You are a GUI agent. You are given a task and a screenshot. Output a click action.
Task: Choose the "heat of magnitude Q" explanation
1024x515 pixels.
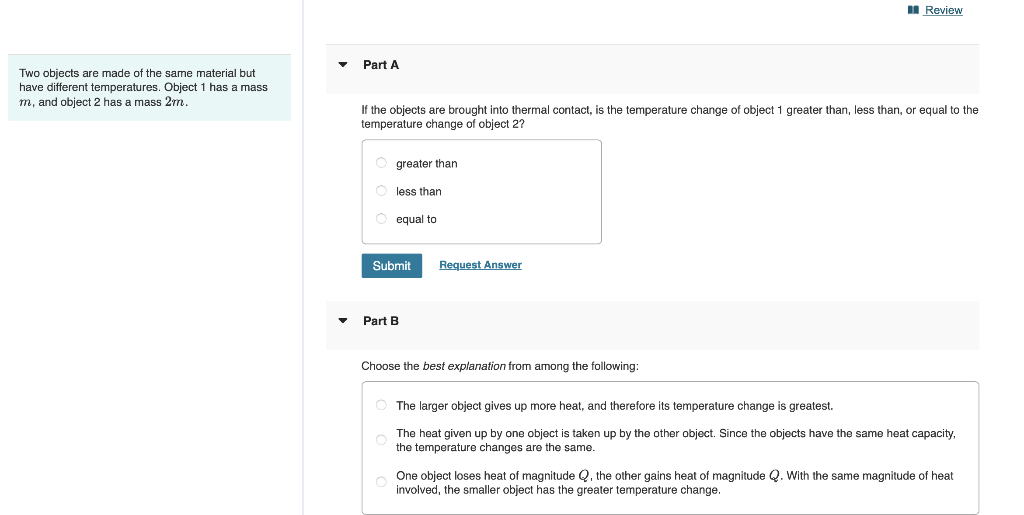(x=381, y=482)
